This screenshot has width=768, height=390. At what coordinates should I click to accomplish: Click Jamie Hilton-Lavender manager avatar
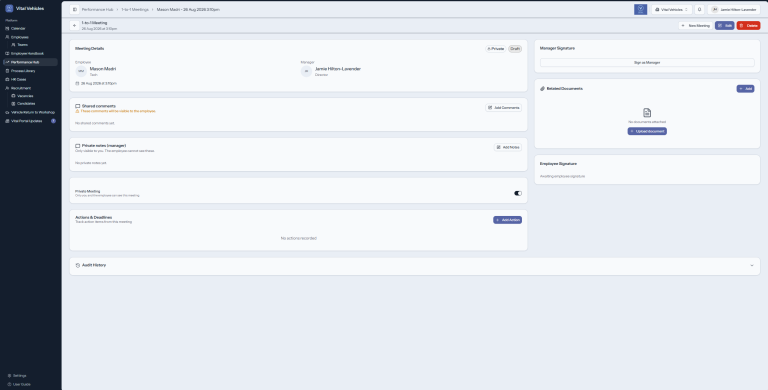pyautogui.click(x=306, y=72)
